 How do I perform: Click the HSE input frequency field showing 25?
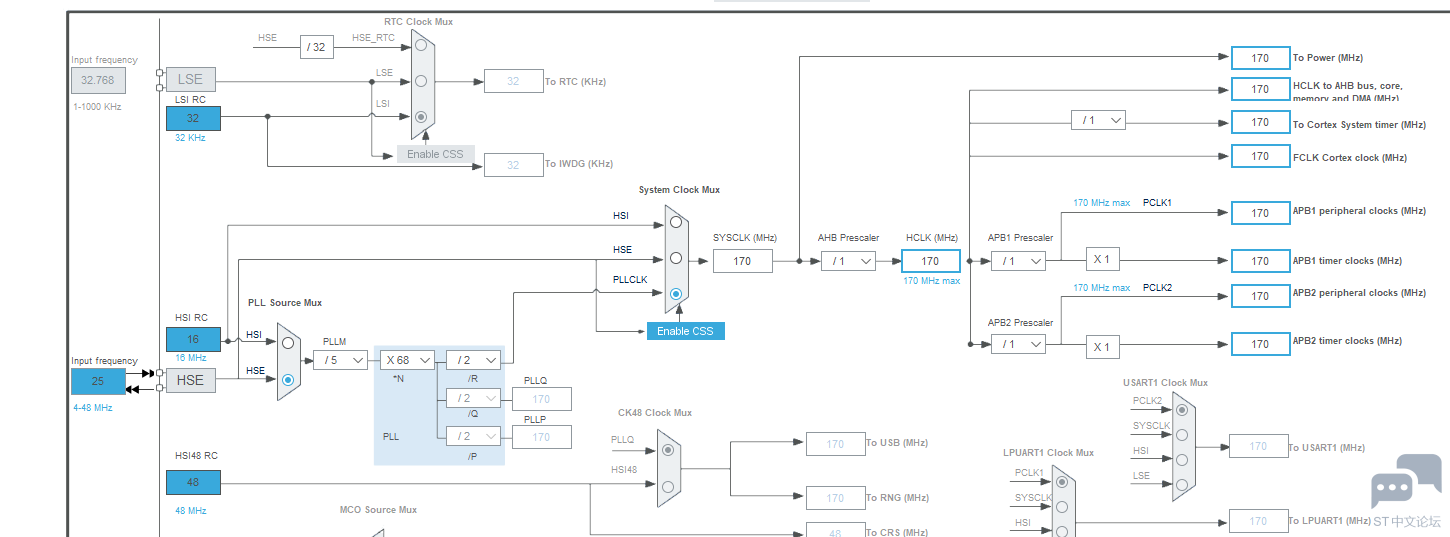coord(98,381)
